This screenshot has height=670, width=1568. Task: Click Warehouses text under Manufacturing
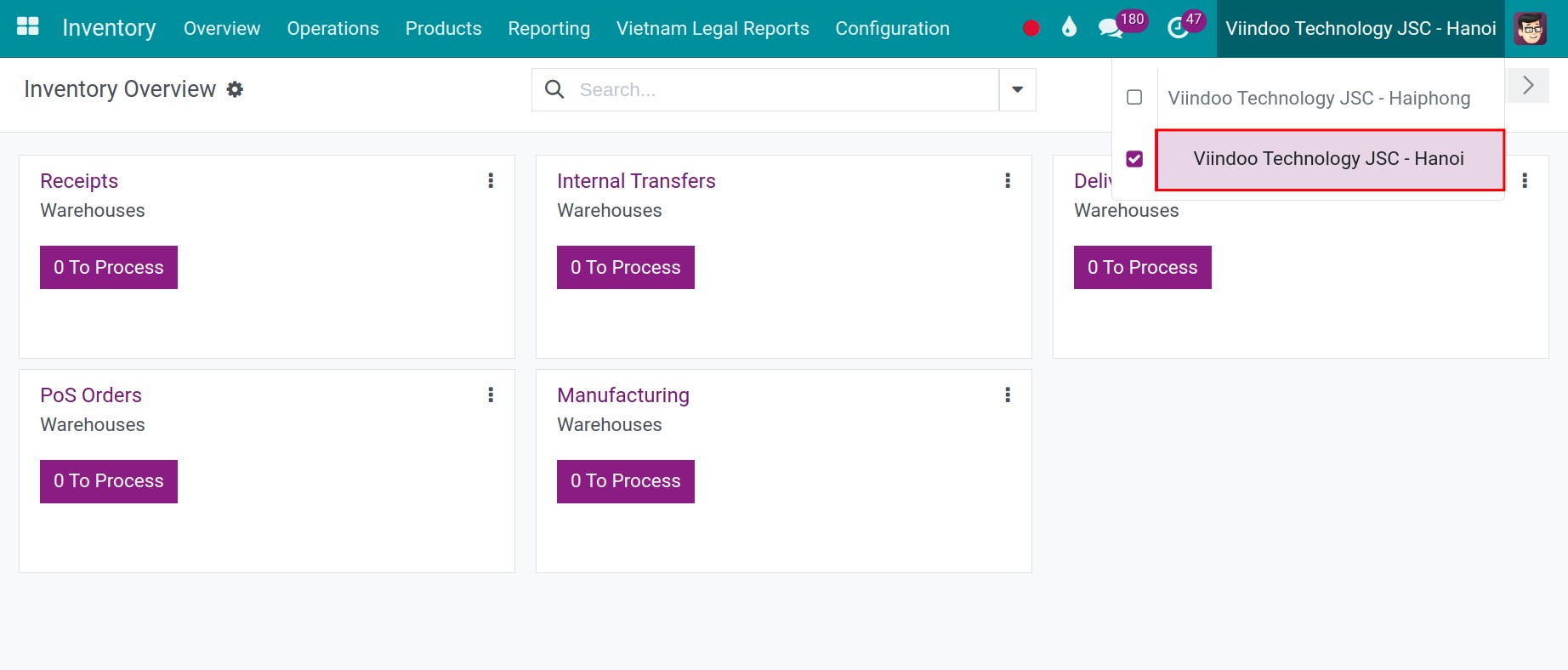point(610,424)
